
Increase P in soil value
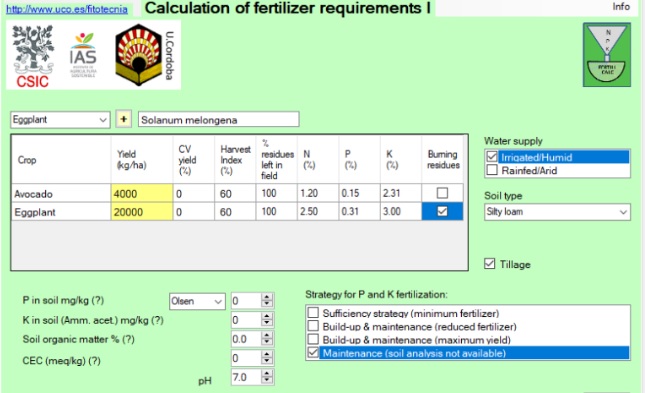click(267, 297)
